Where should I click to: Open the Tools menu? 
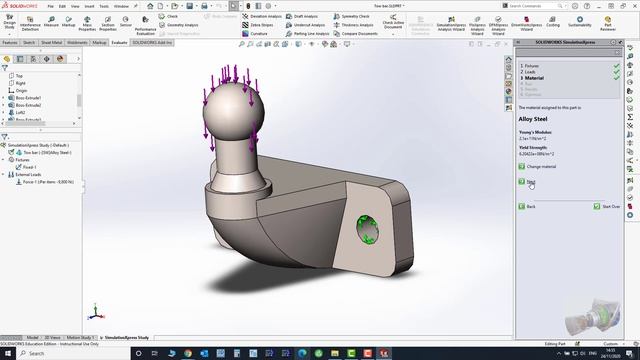pyautogui.click(x=104, y=6)
